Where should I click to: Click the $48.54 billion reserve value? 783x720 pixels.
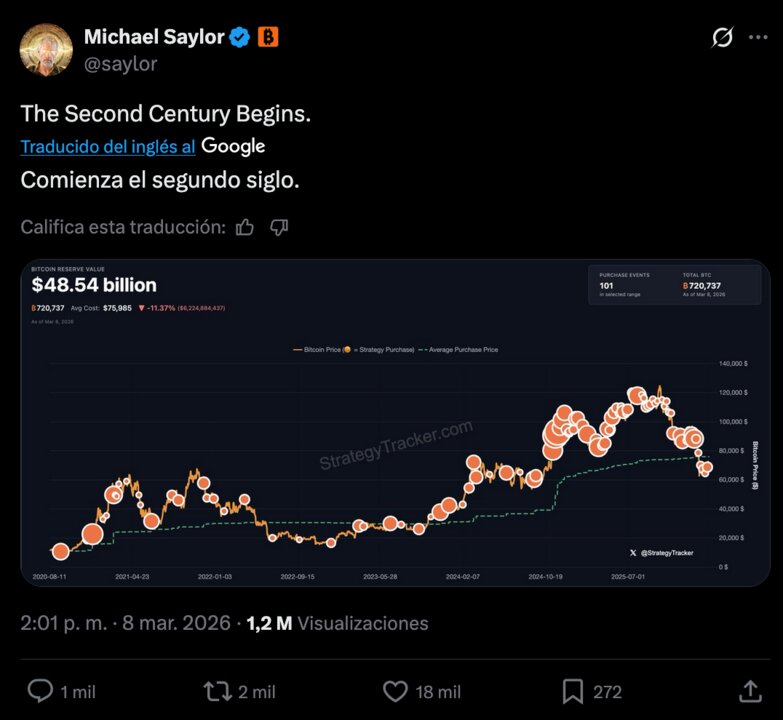pyautogui.click(x=94, y=286)
